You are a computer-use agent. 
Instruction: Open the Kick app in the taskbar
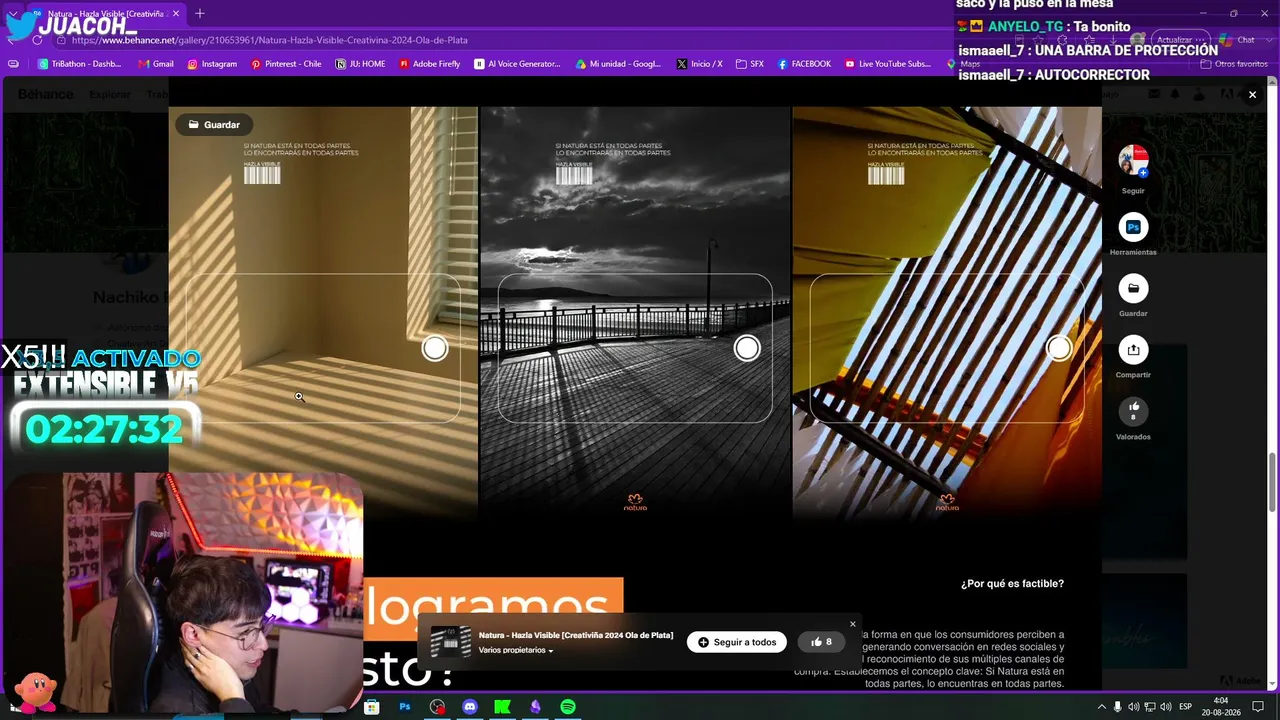(503, 707)
